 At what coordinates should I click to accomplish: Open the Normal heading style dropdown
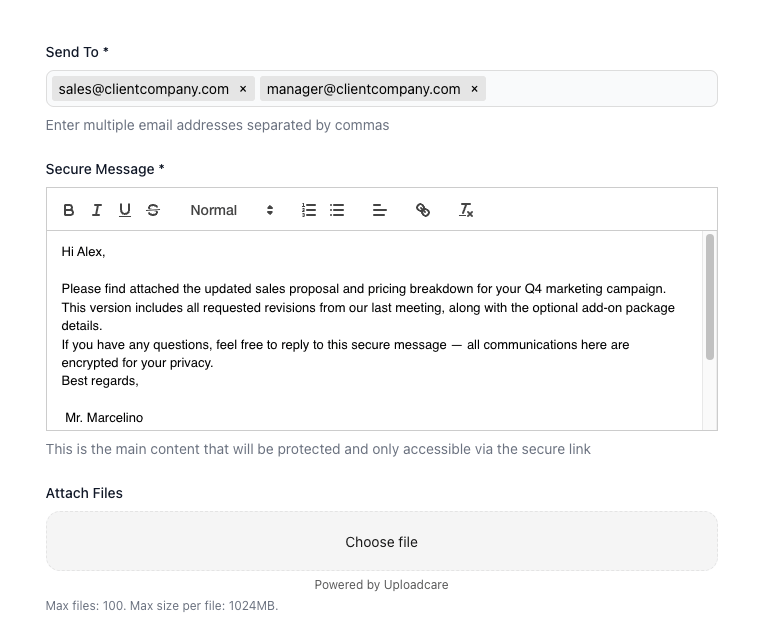[231, 210]
